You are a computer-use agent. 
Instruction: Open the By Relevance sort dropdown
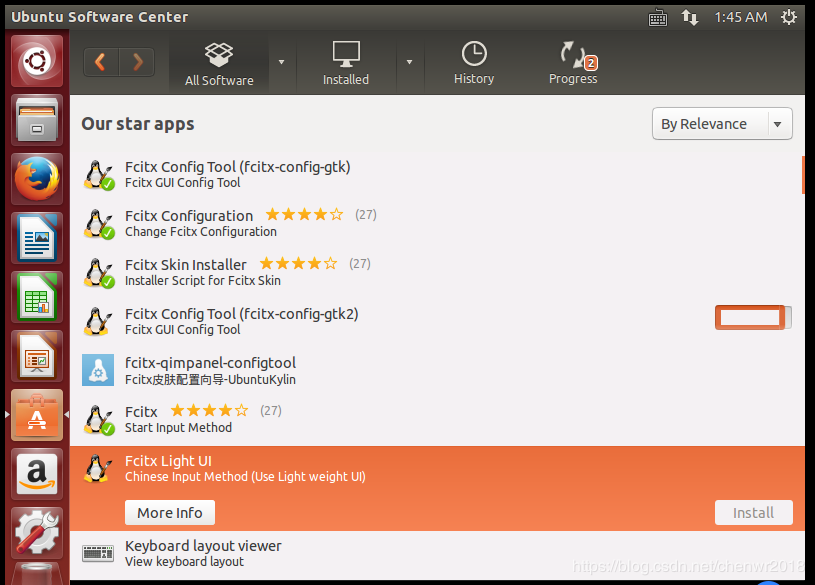[722, 124]
